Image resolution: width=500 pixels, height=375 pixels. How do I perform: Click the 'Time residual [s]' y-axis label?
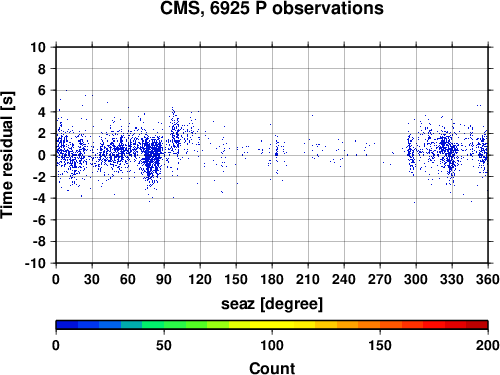(x=7, y=155)
